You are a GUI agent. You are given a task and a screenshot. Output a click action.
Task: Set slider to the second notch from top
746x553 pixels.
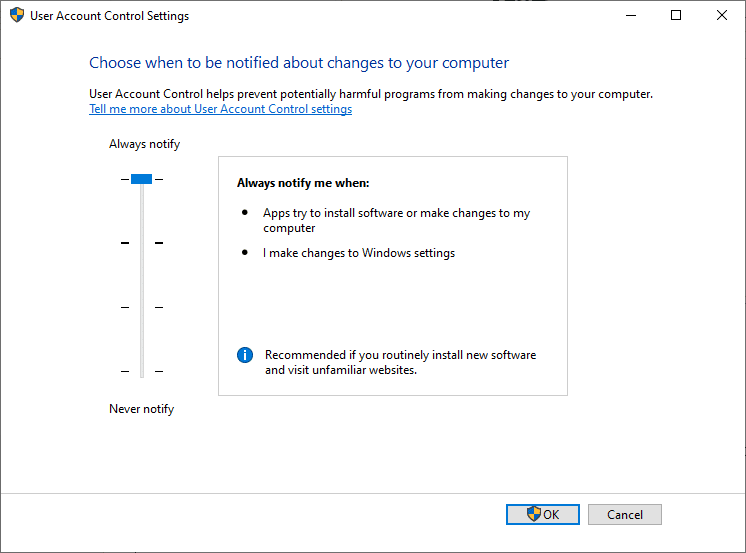click(x=141, y=243)
